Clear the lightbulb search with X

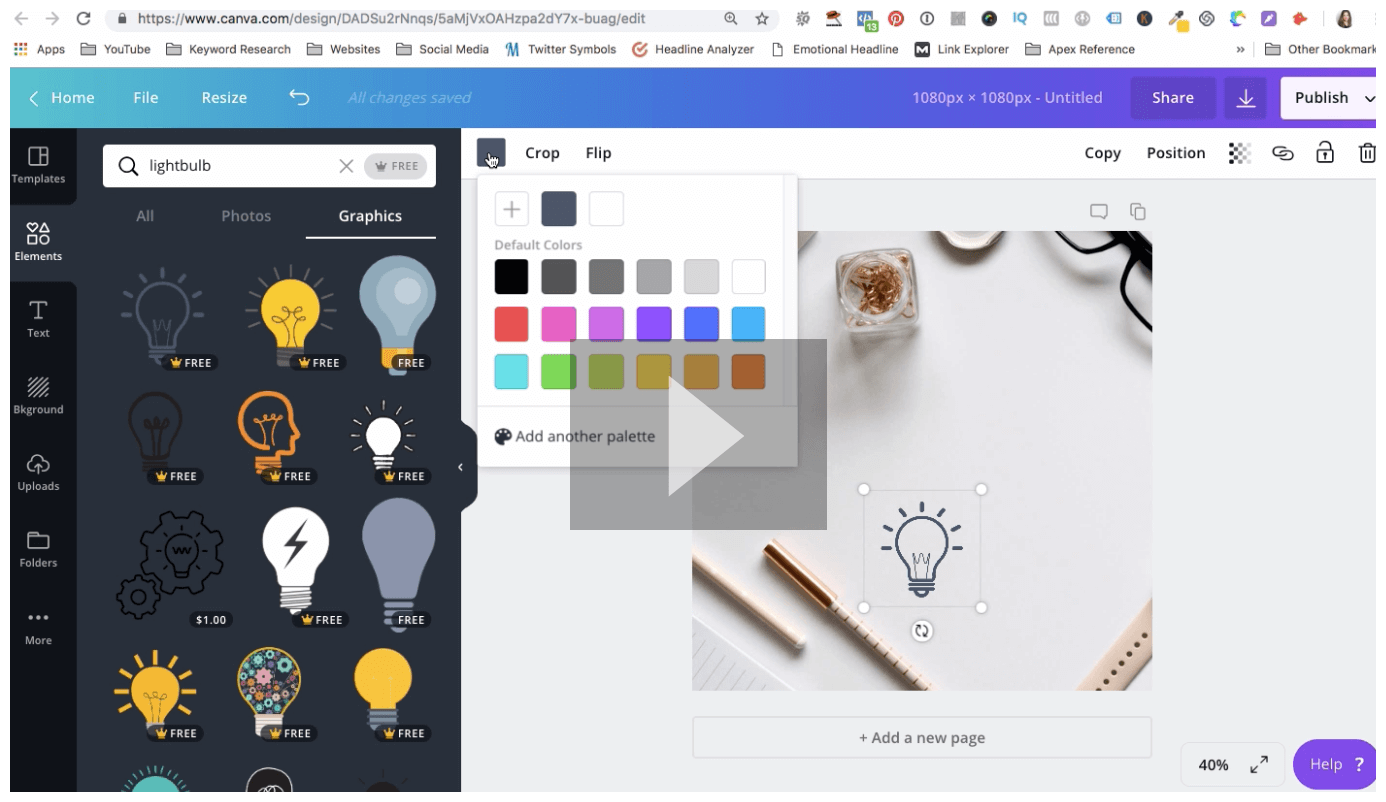[346, 166]
